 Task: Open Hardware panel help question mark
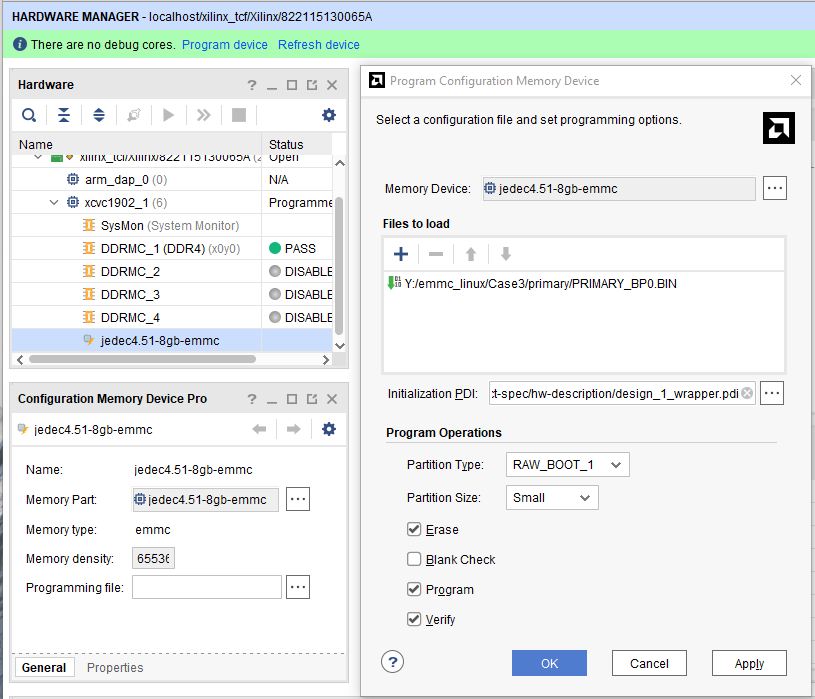tap(252, 85)
